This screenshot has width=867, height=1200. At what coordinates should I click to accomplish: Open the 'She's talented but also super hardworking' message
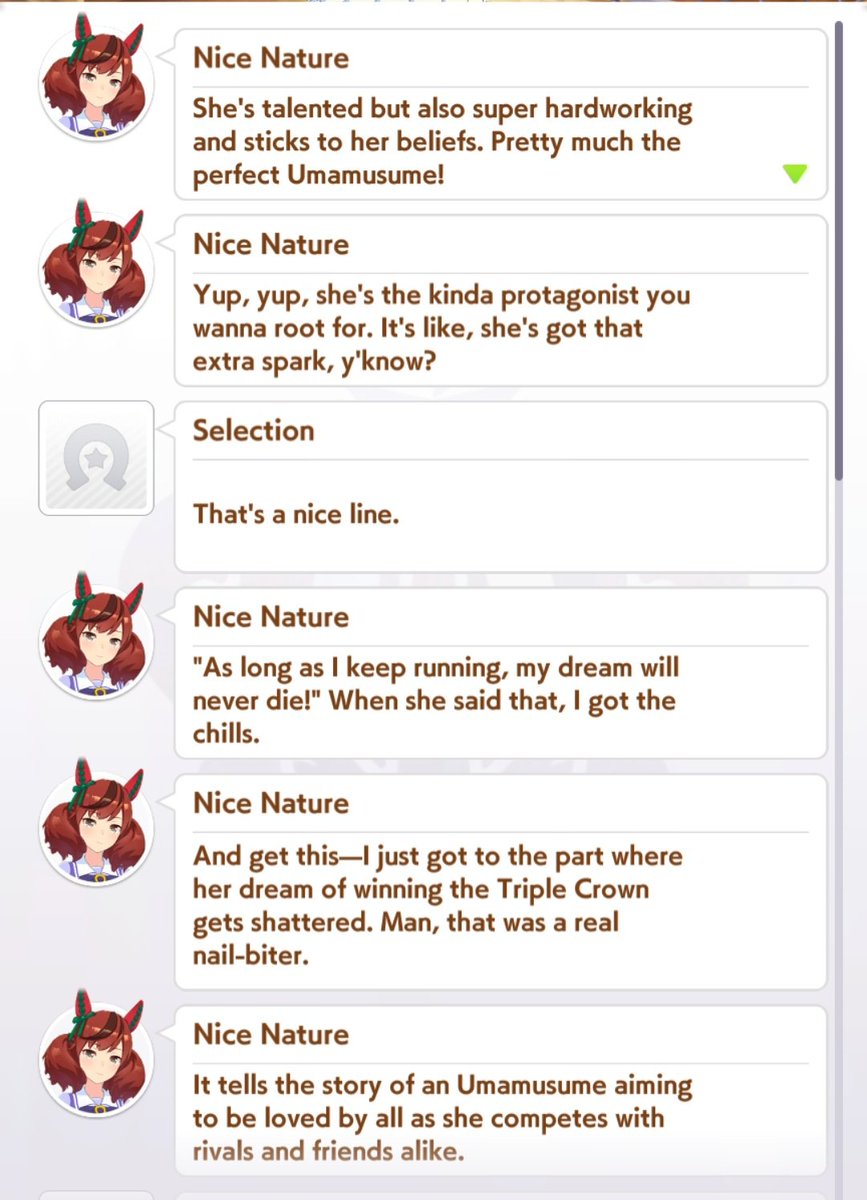click(x=501, y=114)
